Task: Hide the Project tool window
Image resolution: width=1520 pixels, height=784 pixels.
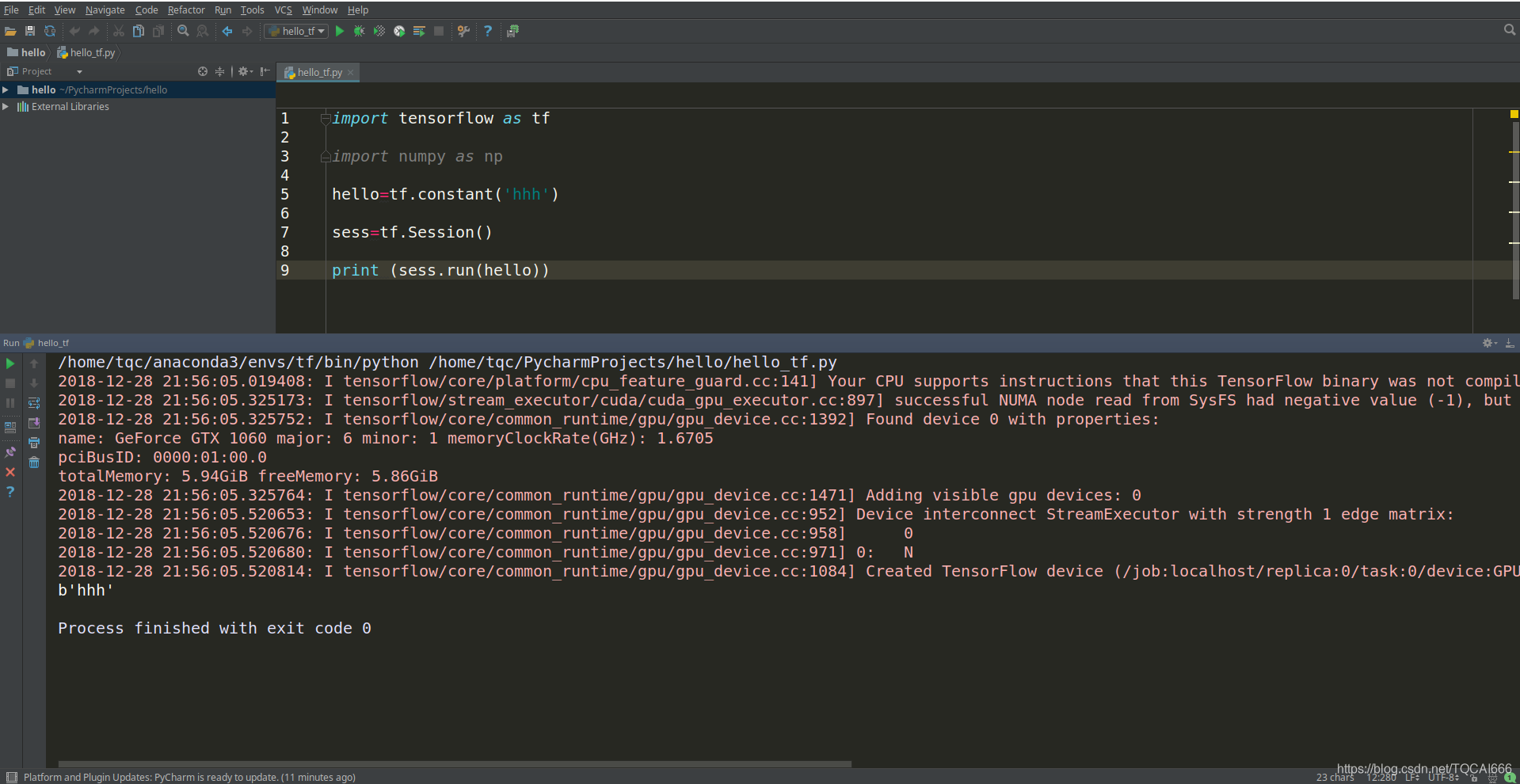Action: pos(265,71)
